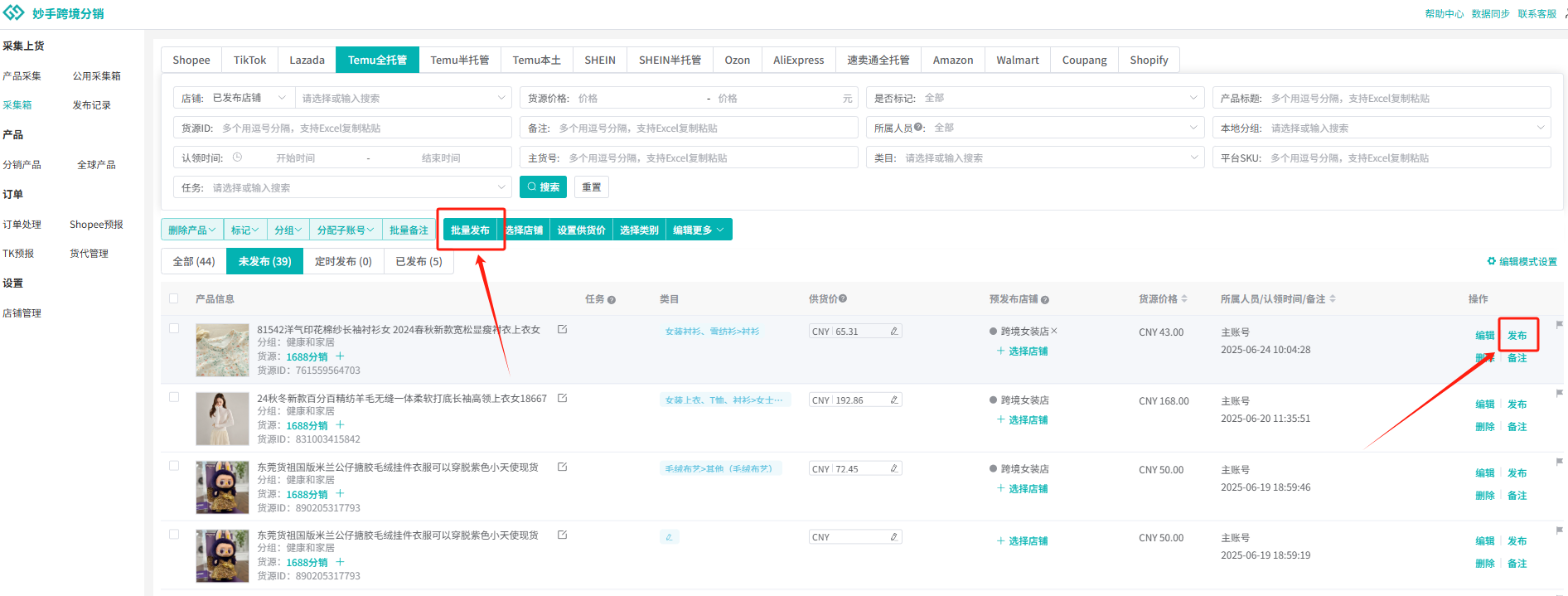Viewport: 1568px width, 596px height.
Task: Open thumbnail of the 81542洋气印花 product
Action: pyautogui.click(x=222, y=350)
